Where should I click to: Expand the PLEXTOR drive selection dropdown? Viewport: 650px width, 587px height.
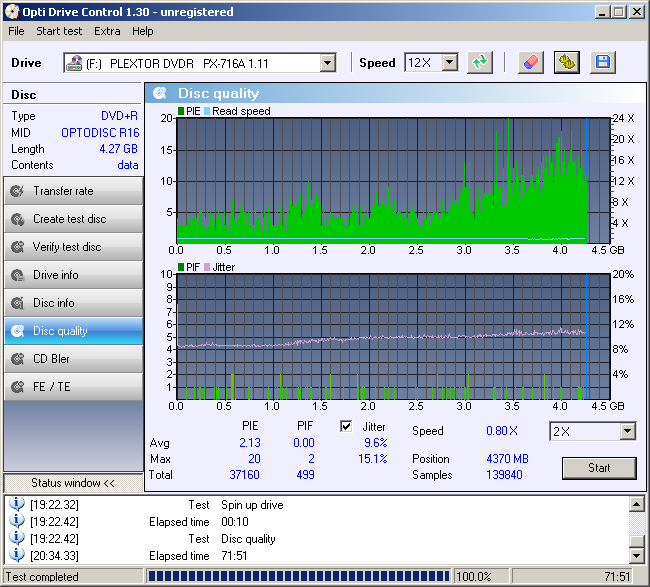coord(327,63)
